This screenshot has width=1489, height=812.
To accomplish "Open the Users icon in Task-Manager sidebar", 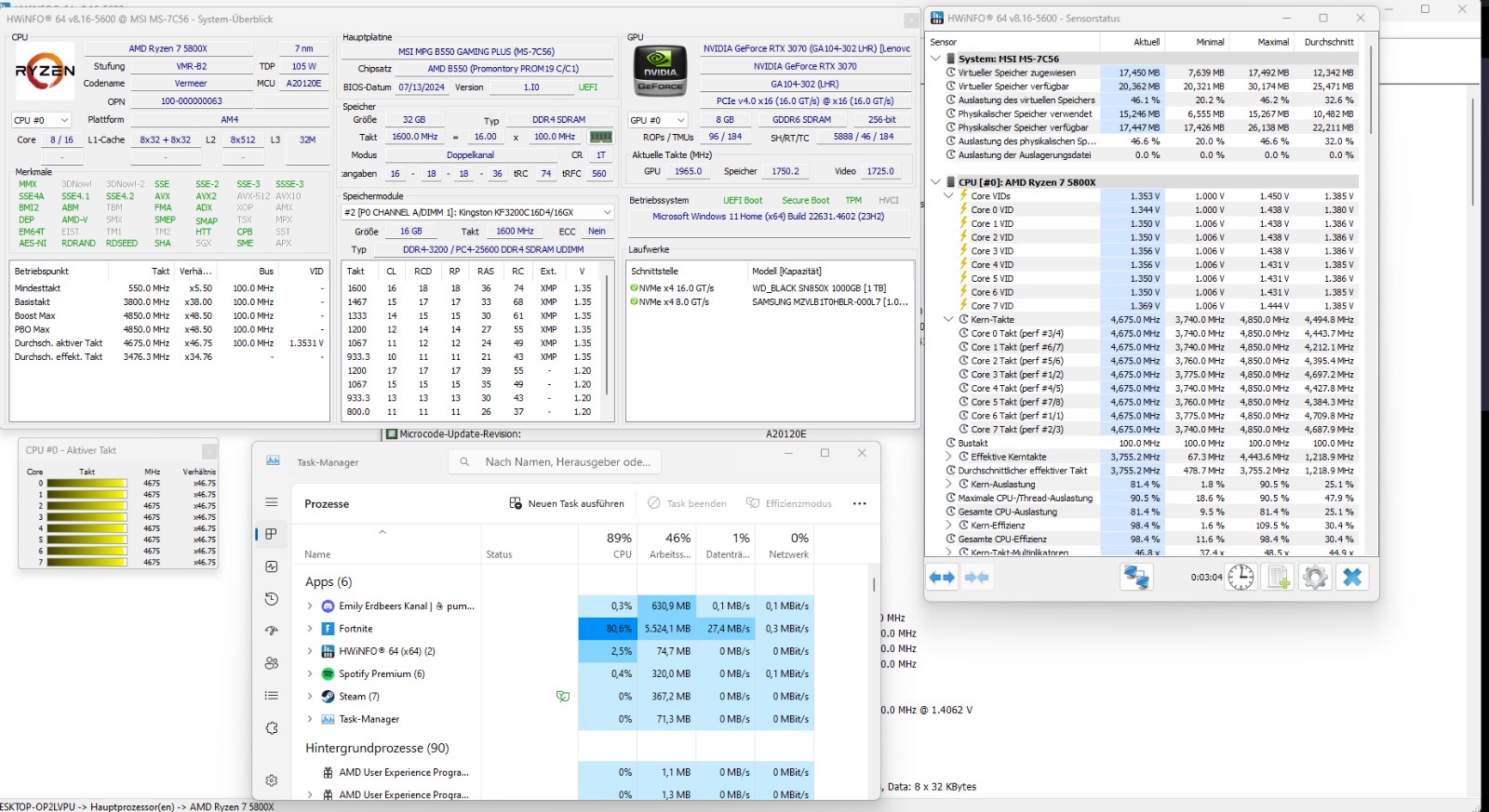I will [x=272, y=663].
